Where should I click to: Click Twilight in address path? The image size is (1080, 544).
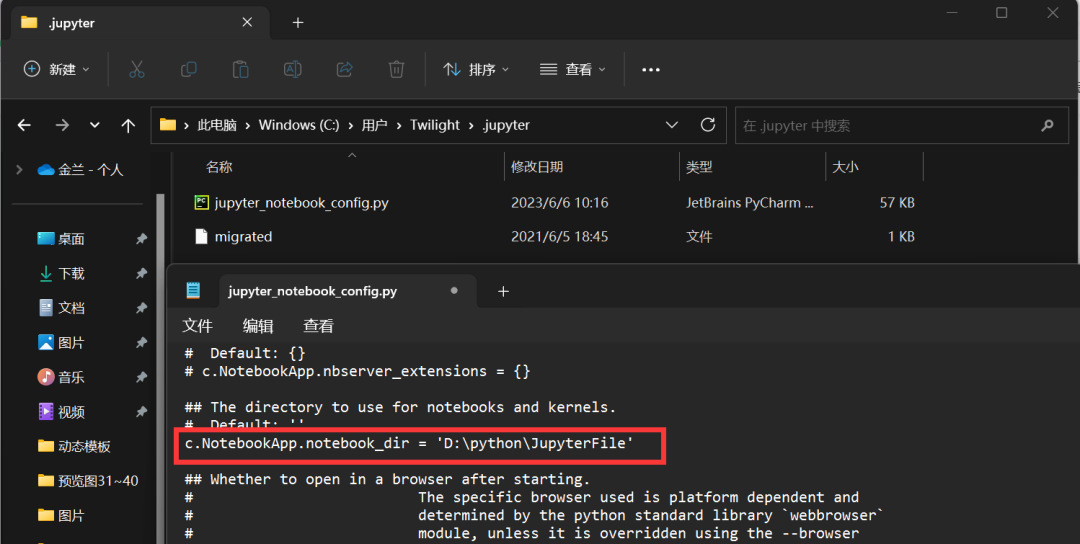pos(435,125)
